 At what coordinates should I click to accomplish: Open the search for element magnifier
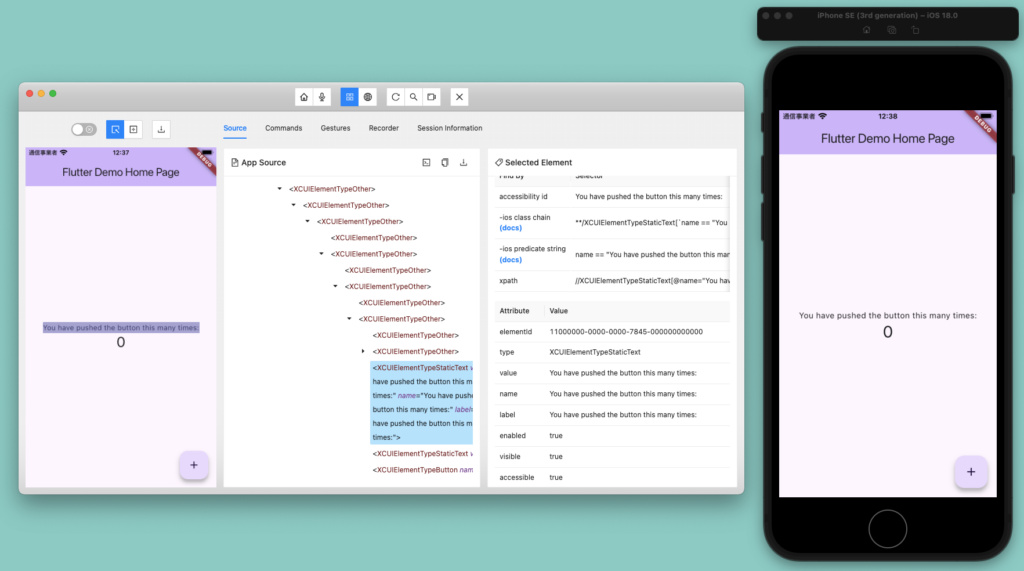[413, 97]
